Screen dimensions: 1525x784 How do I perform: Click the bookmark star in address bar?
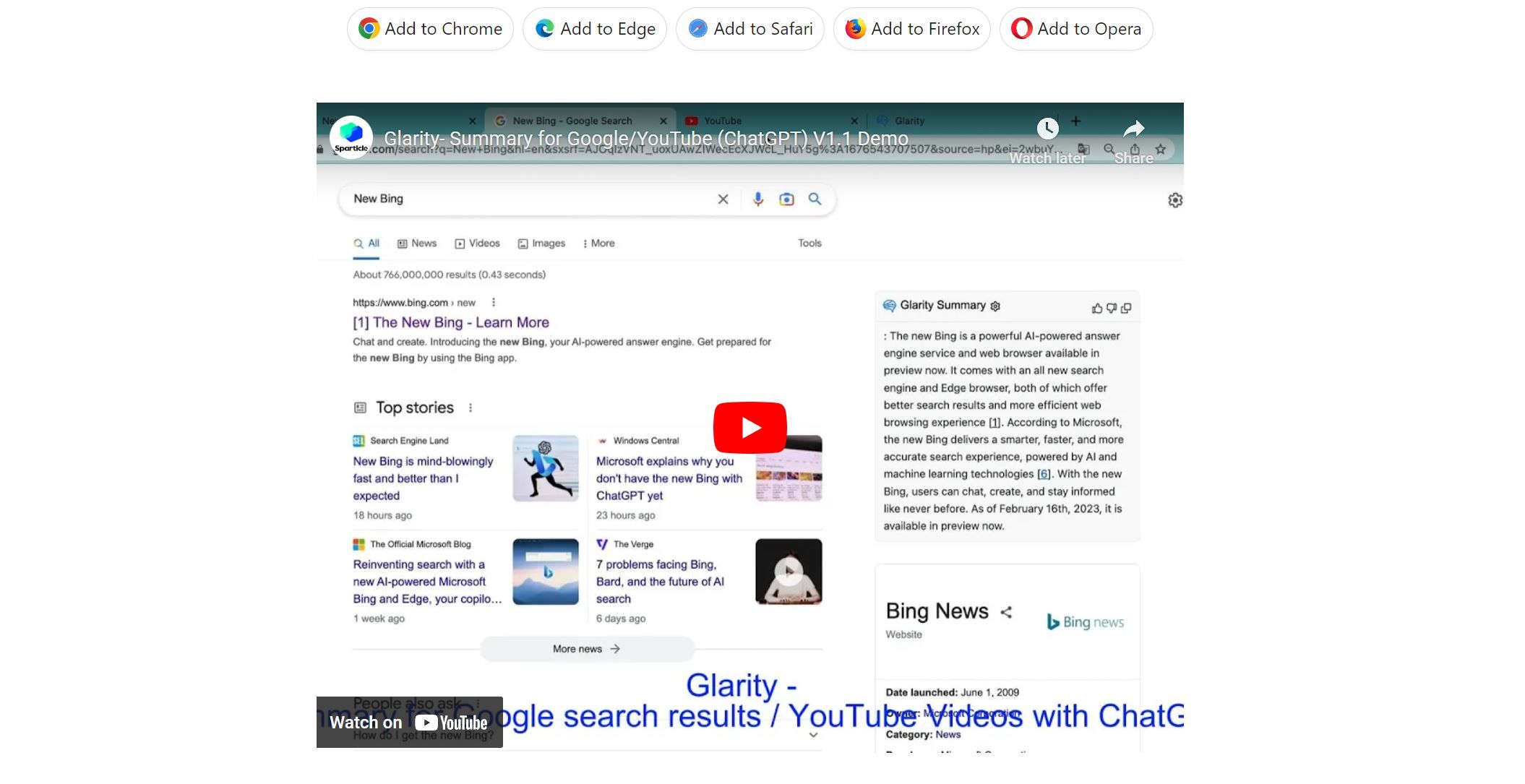click(1161, 150)
